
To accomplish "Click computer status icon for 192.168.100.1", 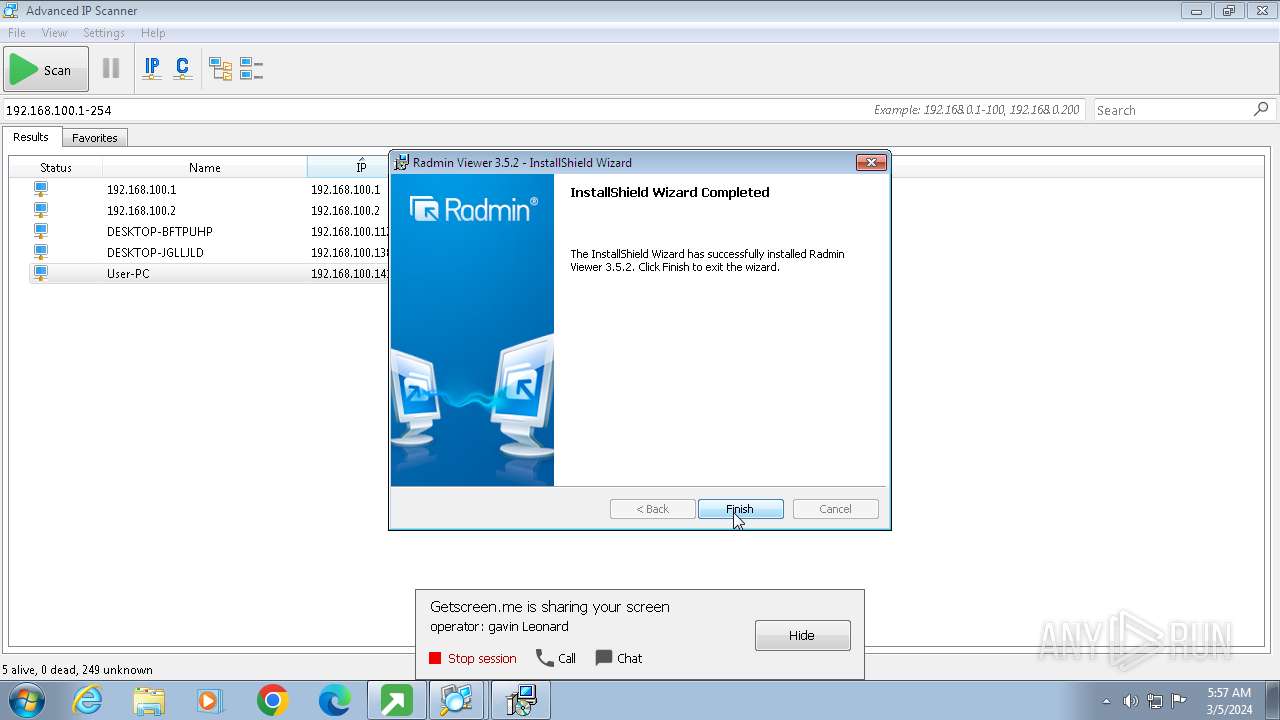I will [x=41, y=189].
